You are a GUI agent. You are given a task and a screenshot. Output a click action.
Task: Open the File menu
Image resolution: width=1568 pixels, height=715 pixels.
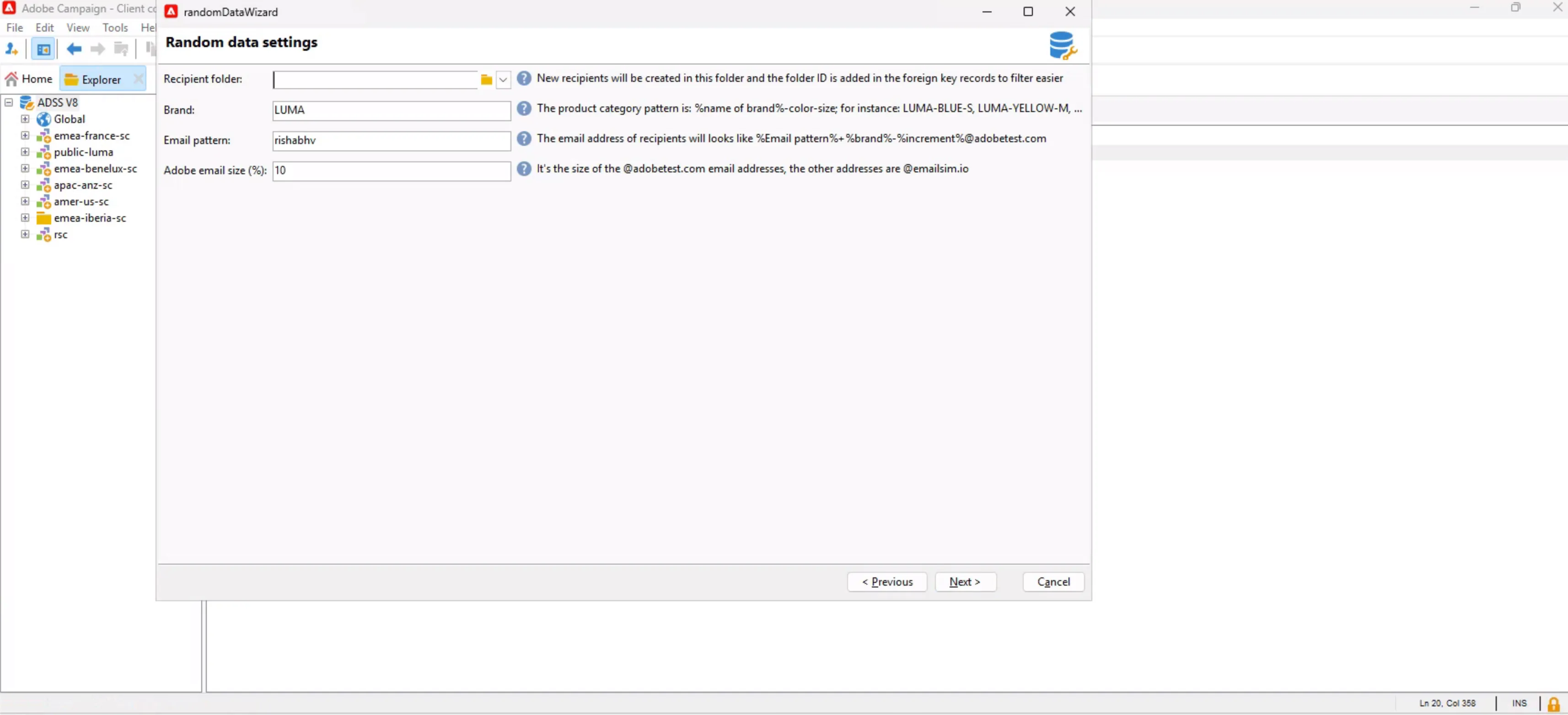point(14,28)
